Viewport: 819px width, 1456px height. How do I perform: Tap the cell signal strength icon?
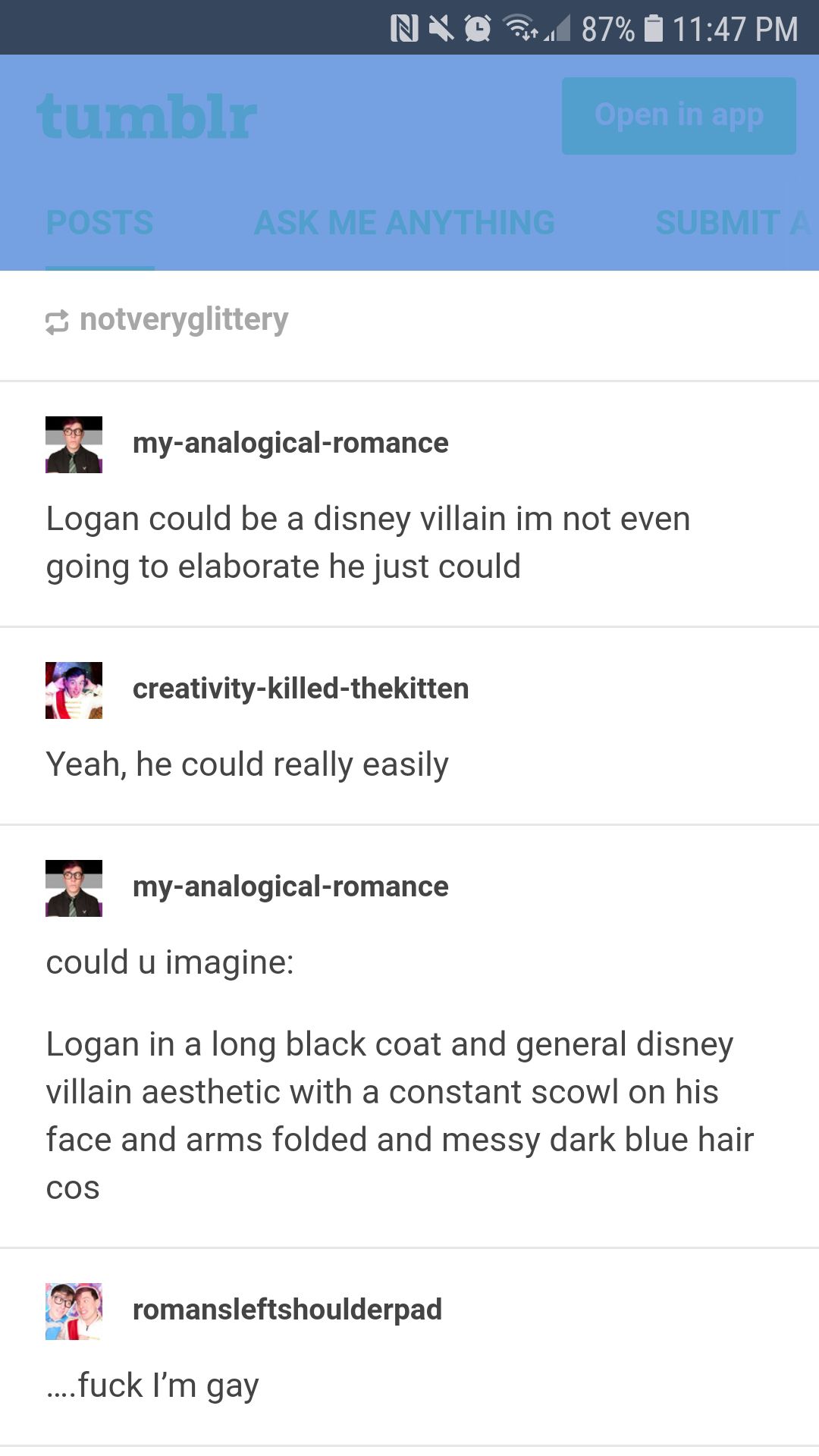557,29
